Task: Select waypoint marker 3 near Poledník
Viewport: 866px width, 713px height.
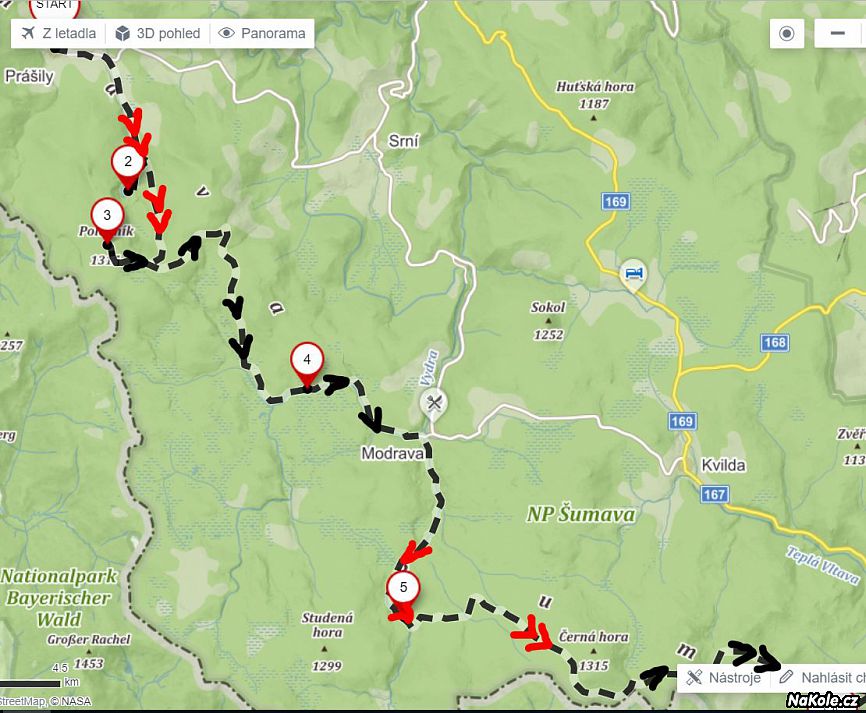Action: click(107, 219)
